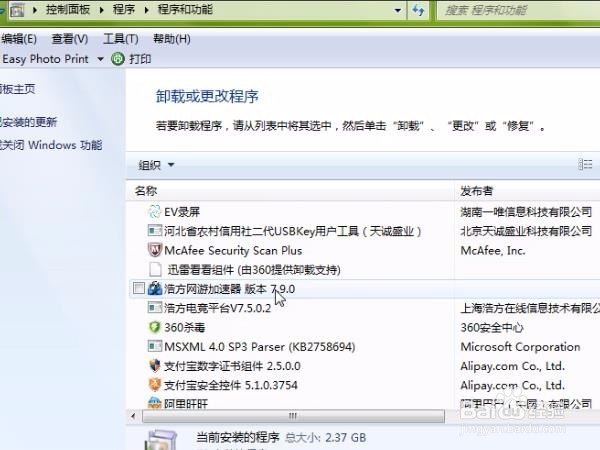600x450 pixels.
Task: Select the '360杀毒' row name
Action: coord(184,327)
